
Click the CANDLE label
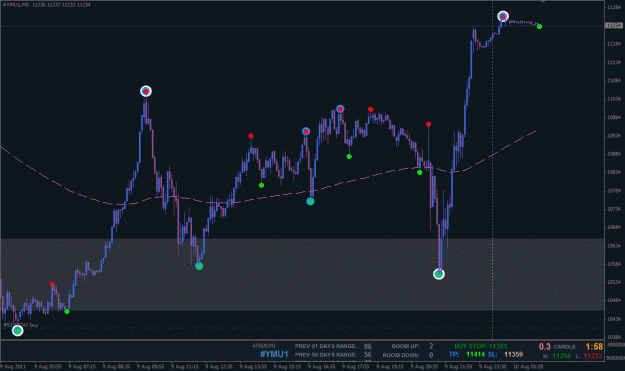tap(564, 347)
